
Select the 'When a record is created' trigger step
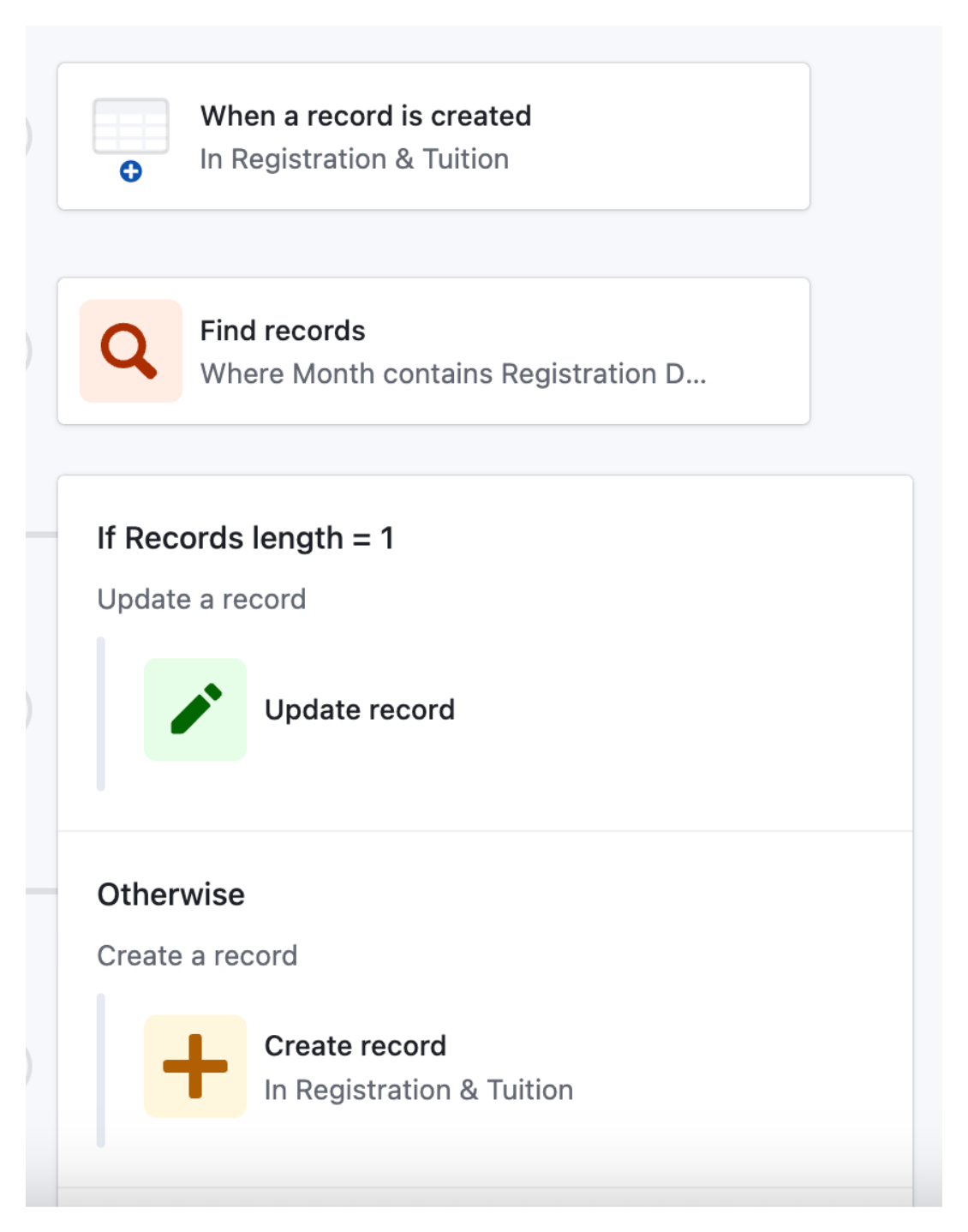coord(433,135)
